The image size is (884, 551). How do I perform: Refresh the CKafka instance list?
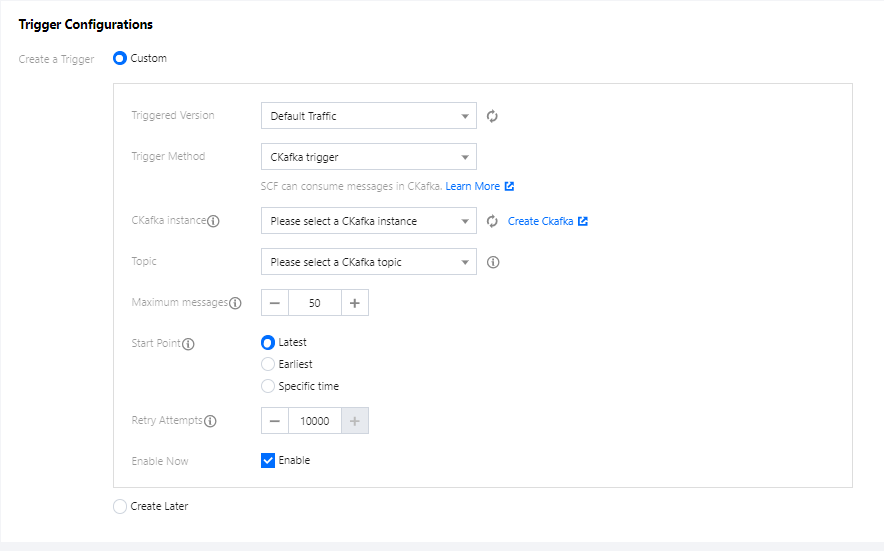click(x=492, y=221)
